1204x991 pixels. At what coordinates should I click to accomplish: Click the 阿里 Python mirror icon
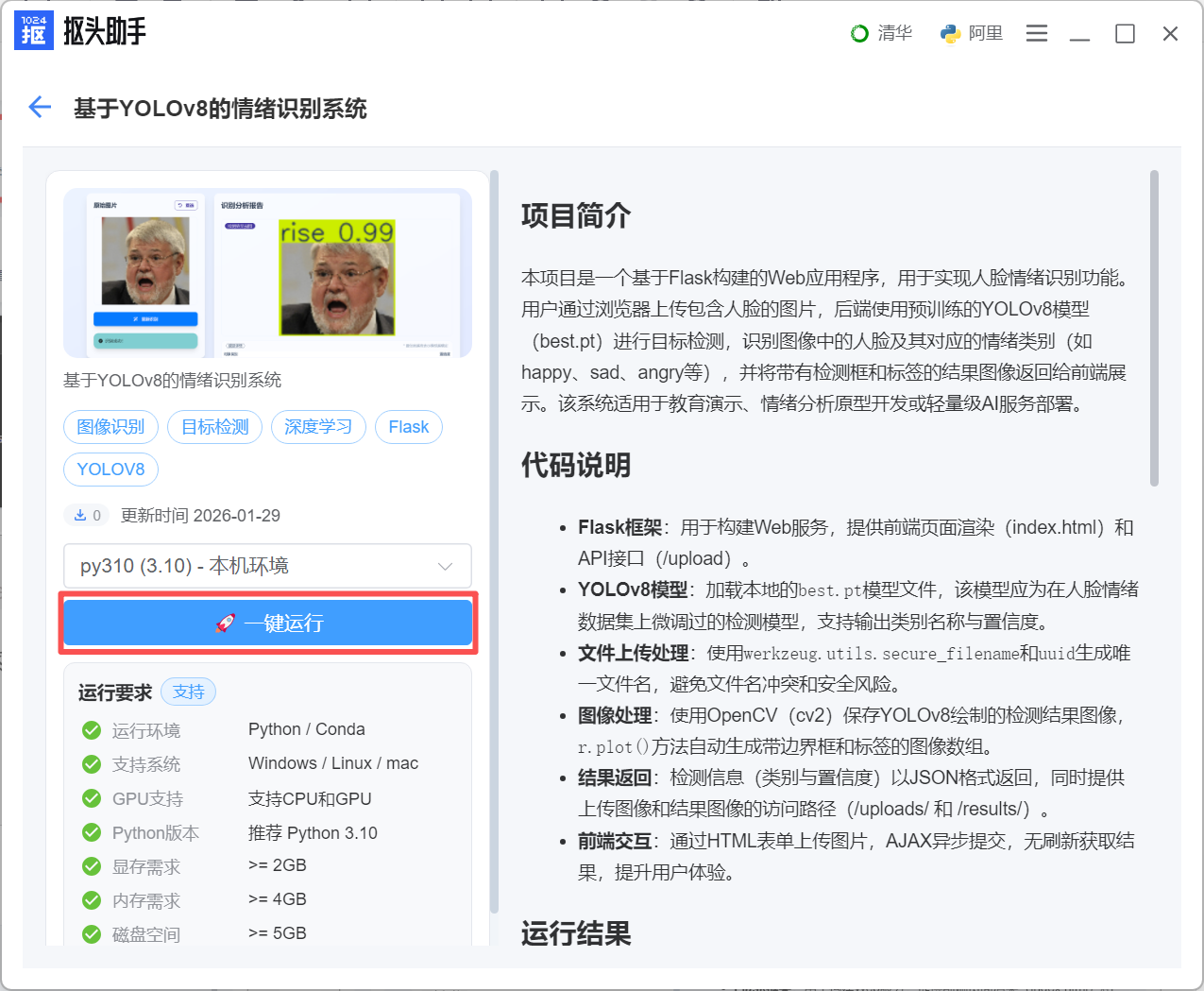pyautogui.click(x=950, y=34)
